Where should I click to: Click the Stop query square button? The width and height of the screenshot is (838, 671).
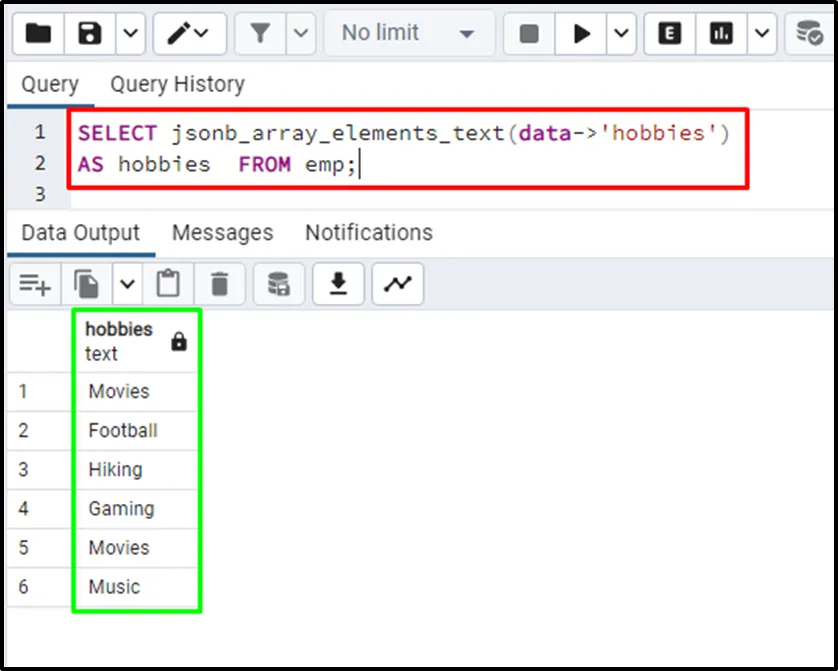(x=529, y=34)
